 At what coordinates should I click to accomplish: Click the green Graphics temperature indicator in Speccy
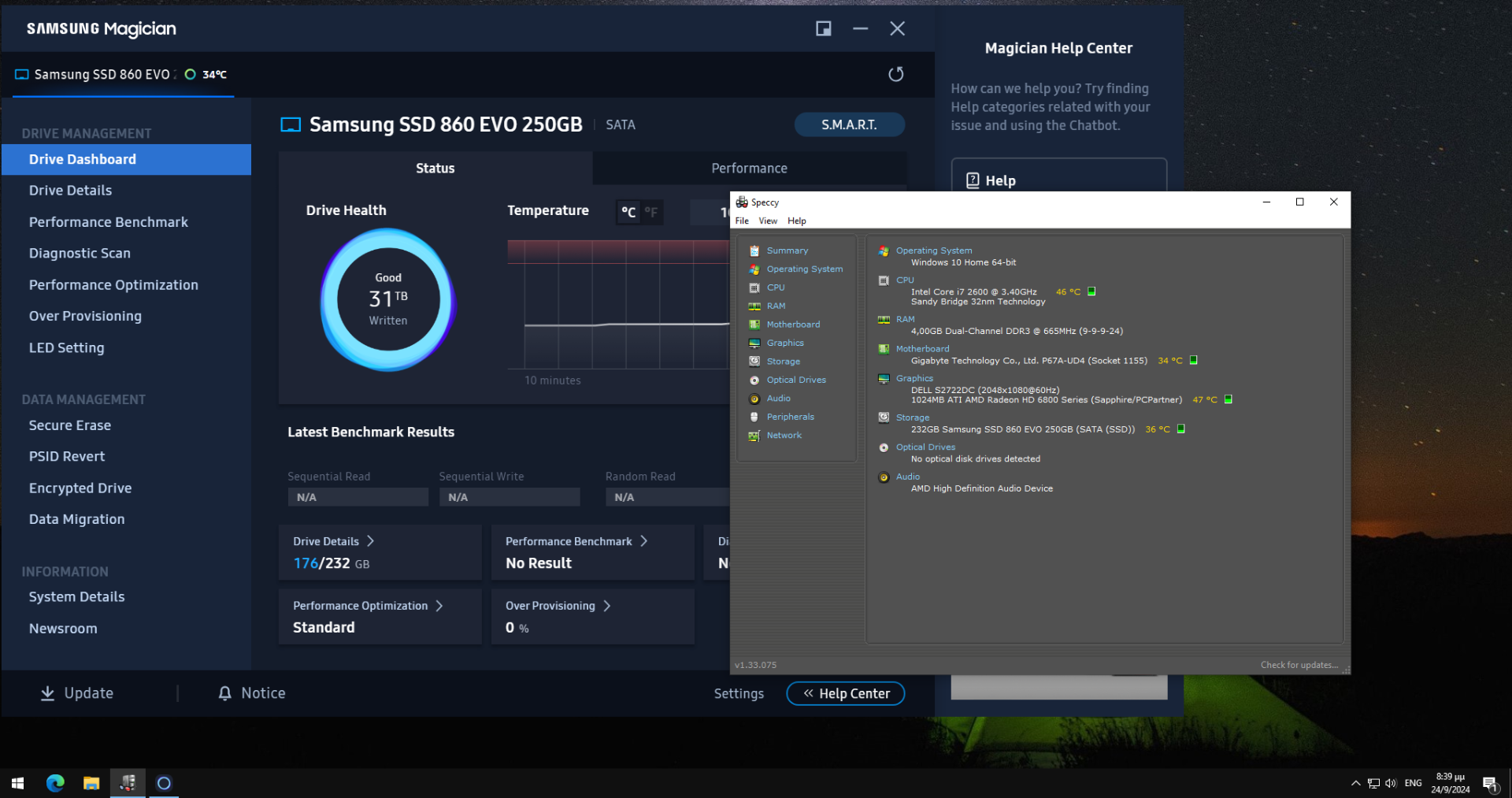click(1228, 399)
